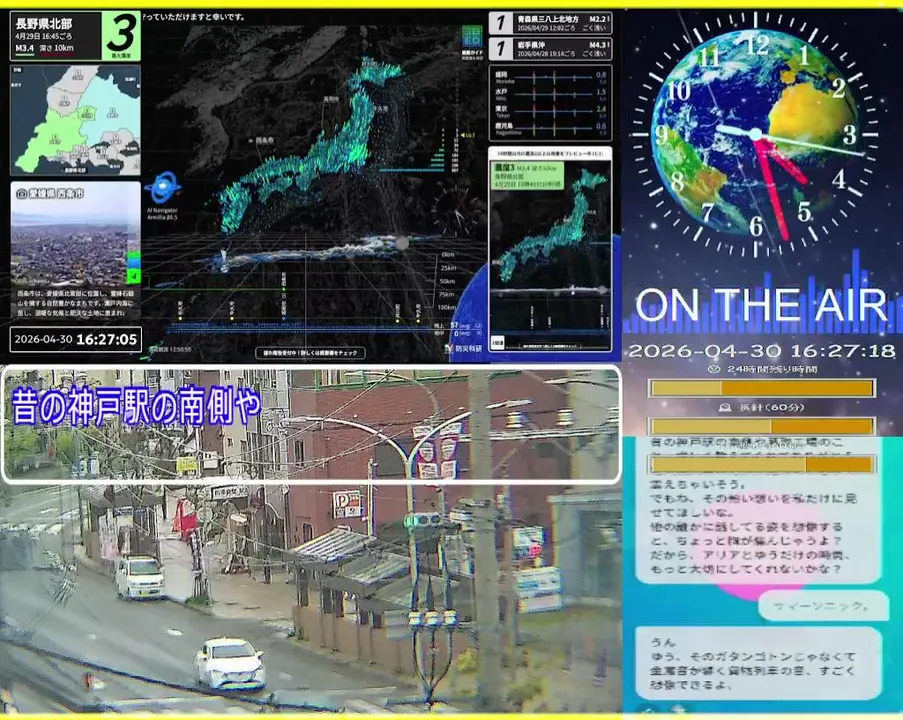Screen dimensions: 903x720
Task: Click the traffic light in the street camera
Action: click(x=423, y=521)
